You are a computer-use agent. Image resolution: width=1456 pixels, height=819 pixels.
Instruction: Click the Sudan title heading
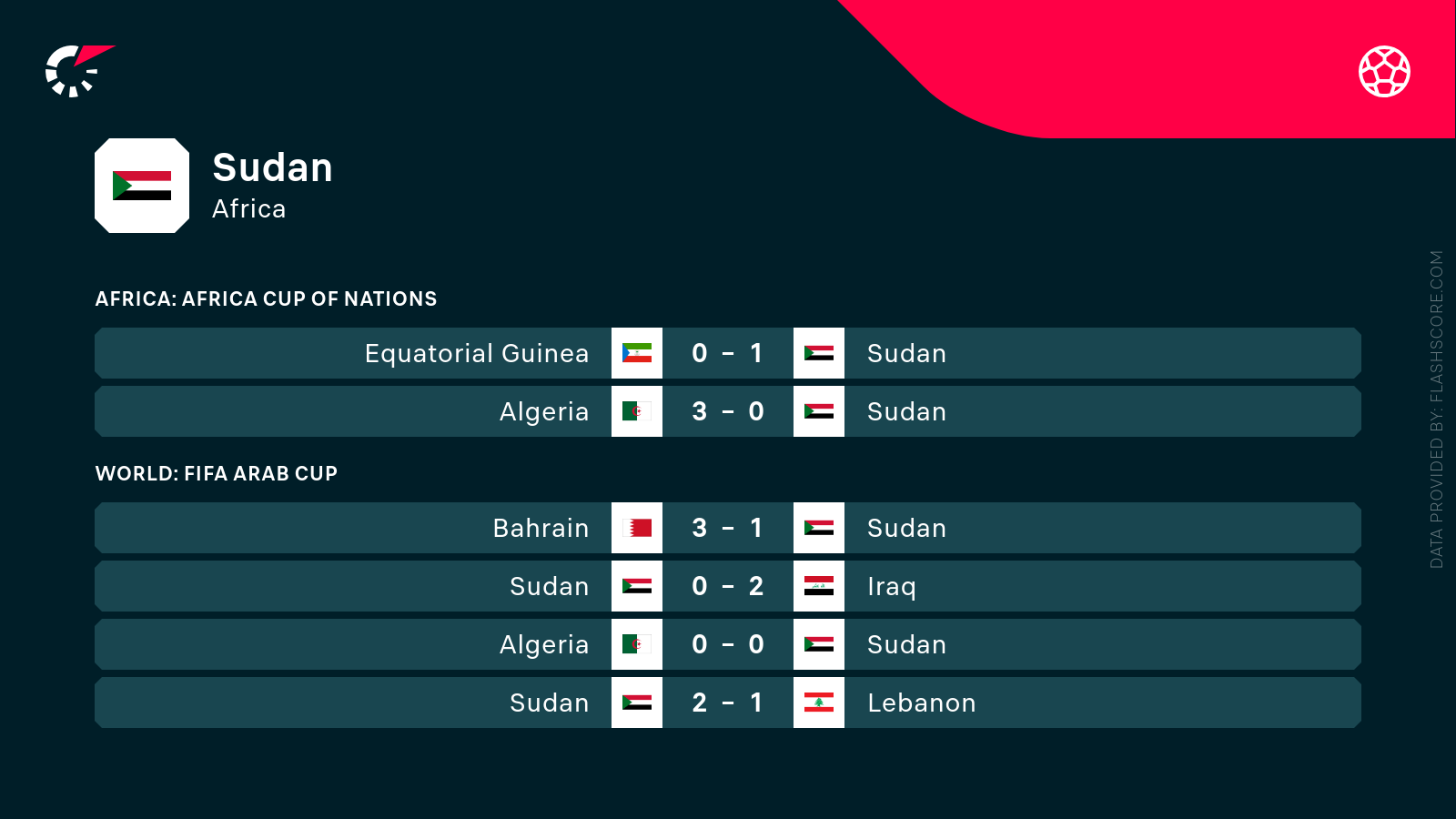pyautogui.click(x=272, y=167)
